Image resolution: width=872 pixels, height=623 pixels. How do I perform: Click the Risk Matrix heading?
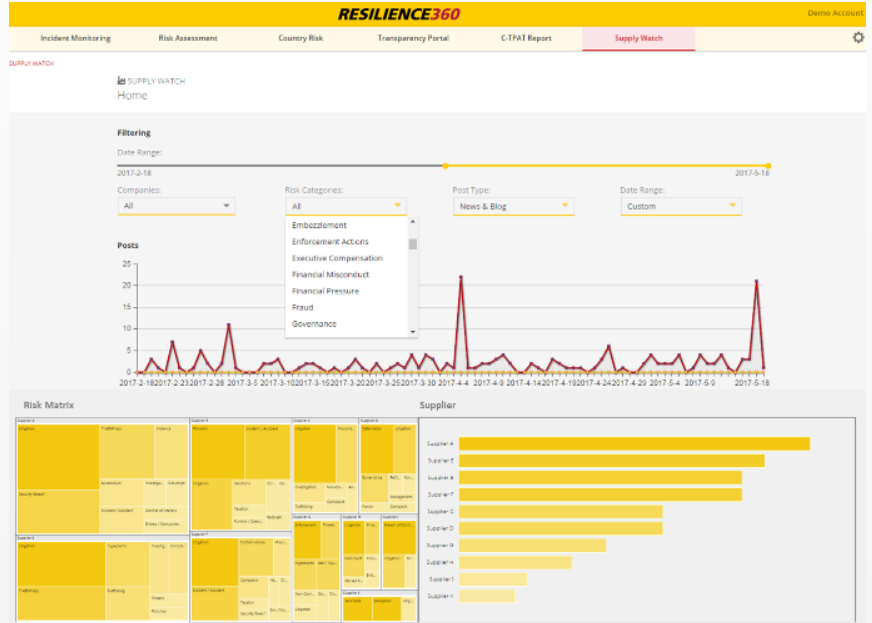pos(48,405)
